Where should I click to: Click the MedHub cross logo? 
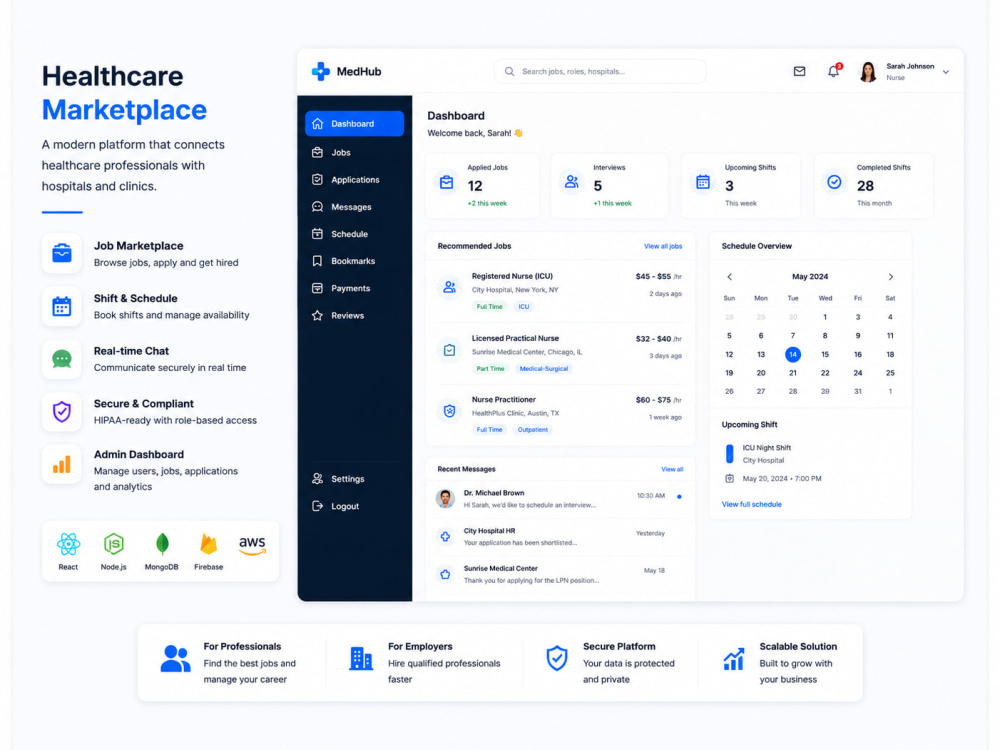(320, 71)
